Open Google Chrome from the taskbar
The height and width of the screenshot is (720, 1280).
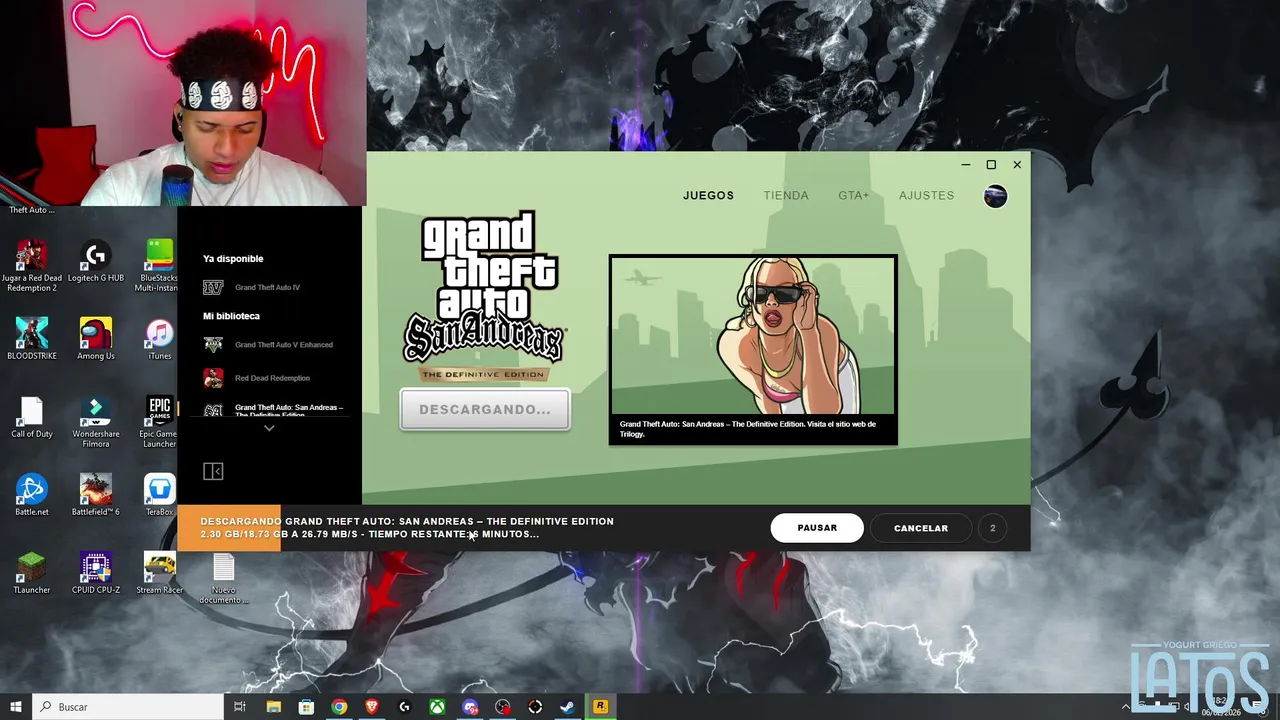point(339,707)
